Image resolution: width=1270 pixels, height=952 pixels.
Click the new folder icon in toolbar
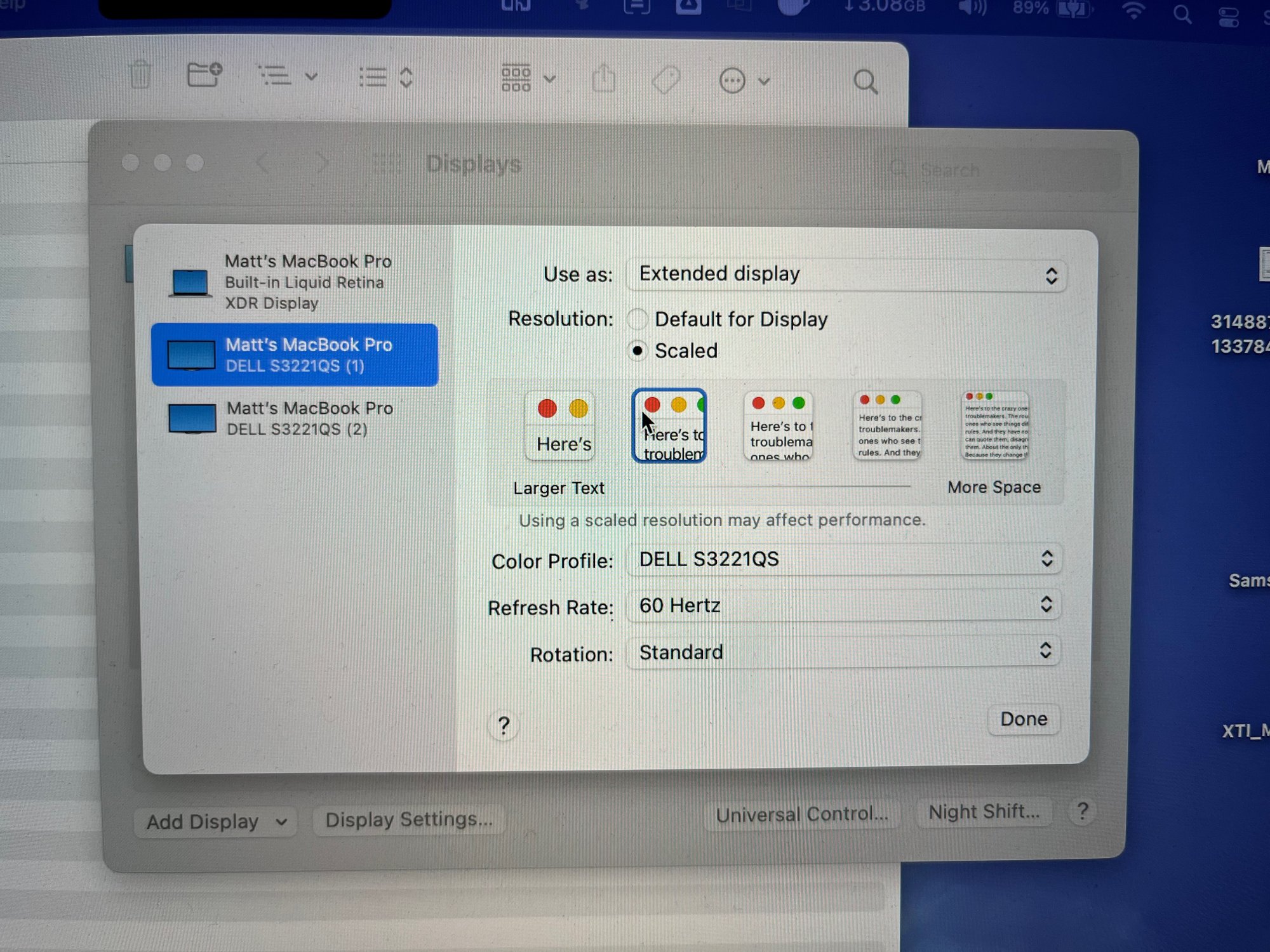(204, 74)
